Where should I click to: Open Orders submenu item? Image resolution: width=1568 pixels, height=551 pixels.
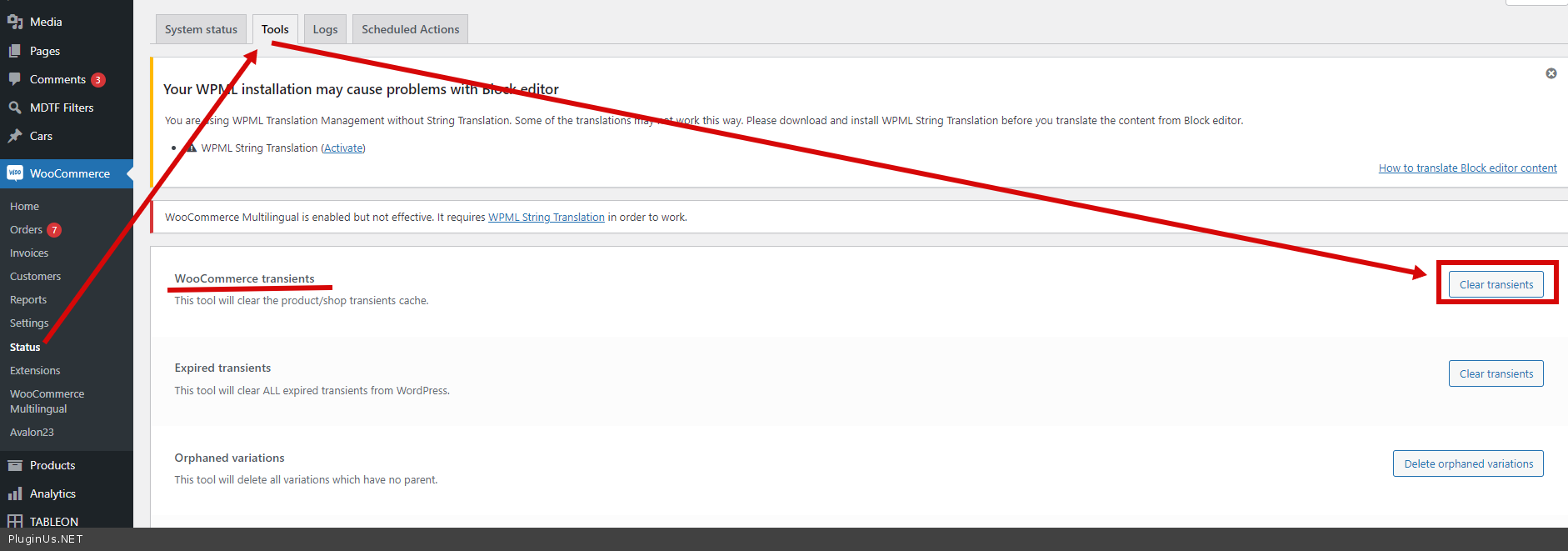(26, 230)
